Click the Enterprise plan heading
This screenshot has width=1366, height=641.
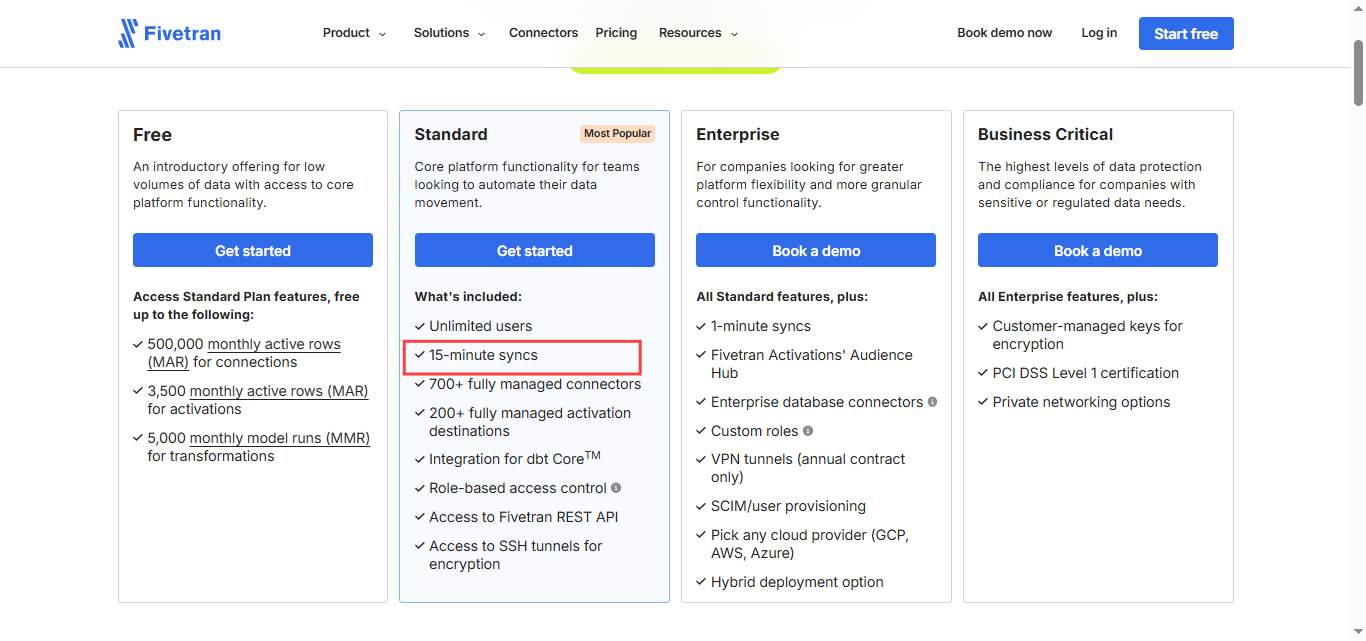[x=738, y=134]
